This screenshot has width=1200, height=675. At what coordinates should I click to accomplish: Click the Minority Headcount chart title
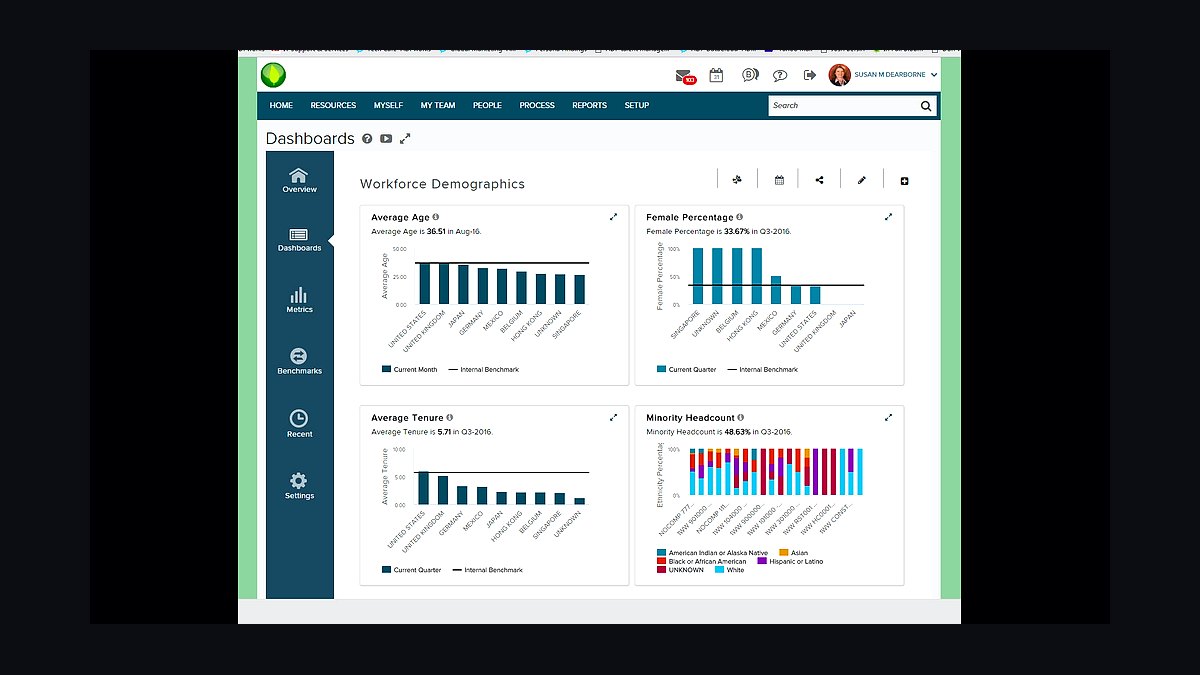(690, 417)
